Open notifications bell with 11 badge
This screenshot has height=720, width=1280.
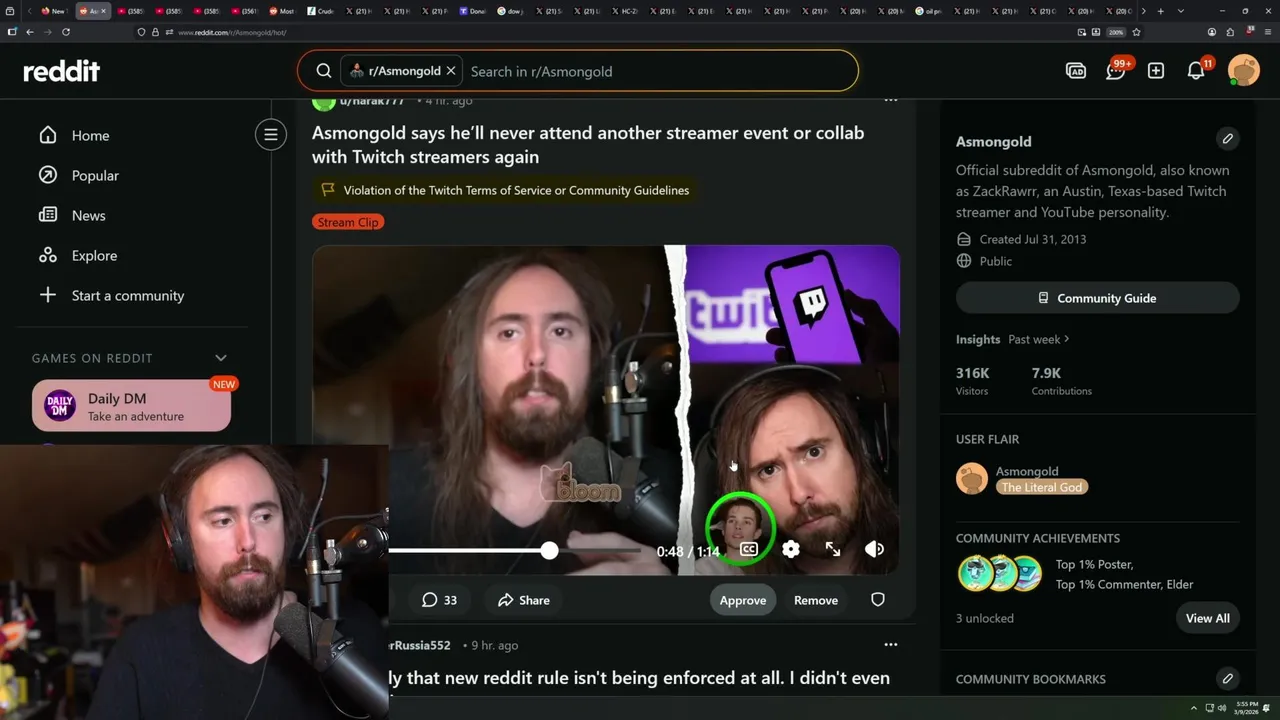pyautogui.click(x=1196, y=71)
